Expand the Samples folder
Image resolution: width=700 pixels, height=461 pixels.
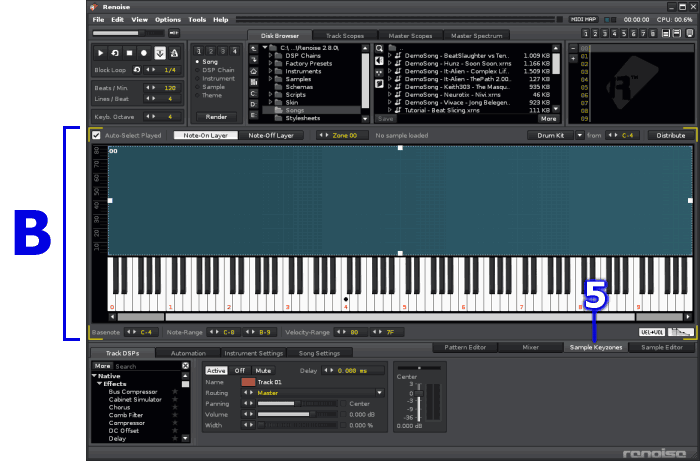pos(270,79)
